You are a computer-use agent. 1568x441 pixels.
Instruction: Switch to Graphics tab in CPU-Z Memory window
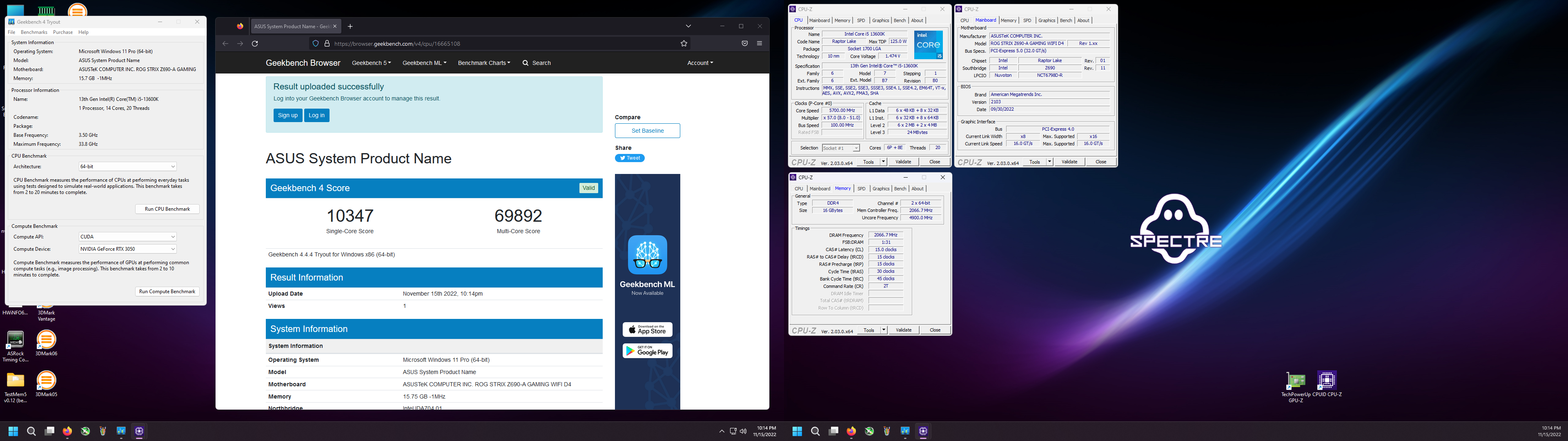pos(881,189)
